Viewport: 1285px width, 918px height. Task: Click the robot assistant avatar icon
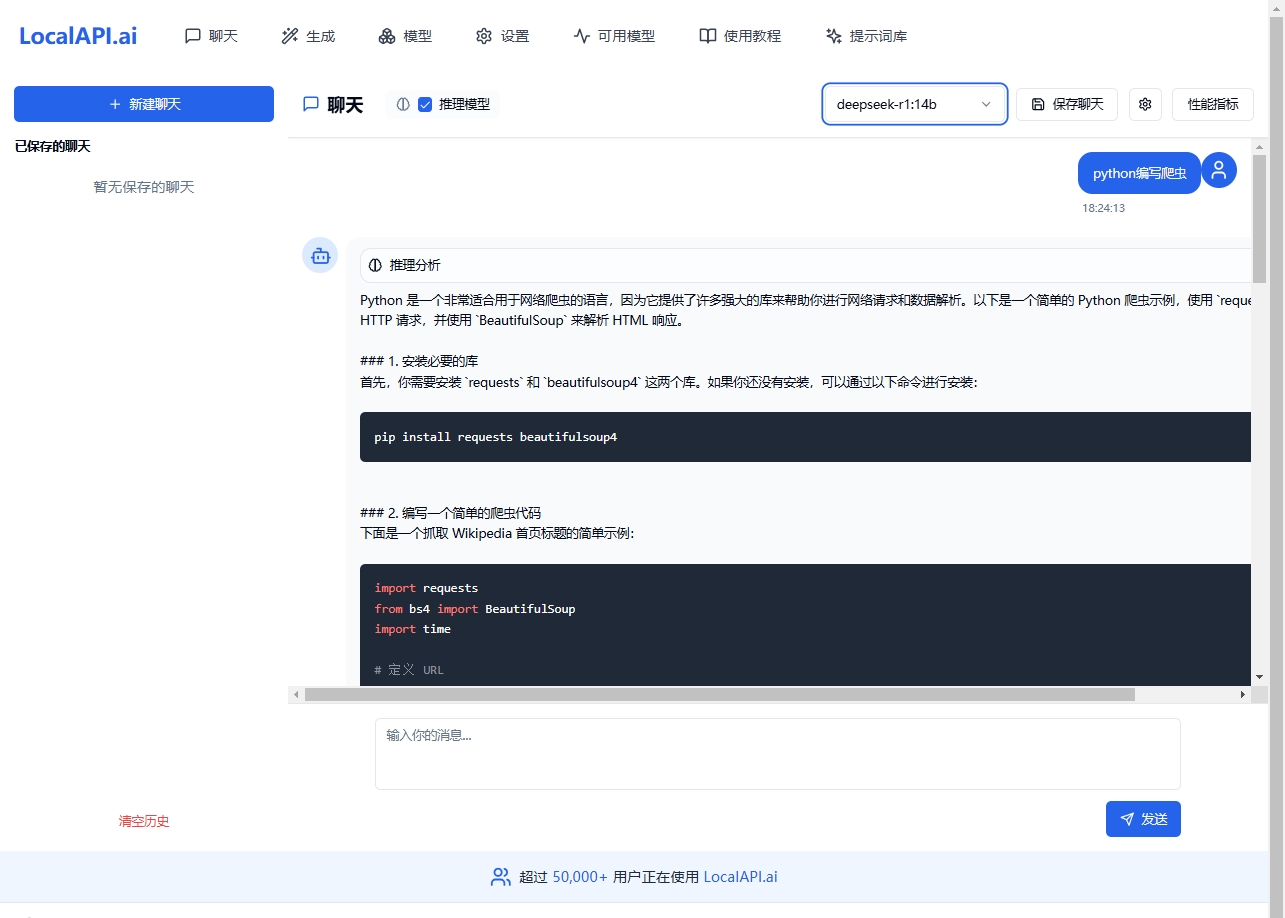(x=320, y=255)
